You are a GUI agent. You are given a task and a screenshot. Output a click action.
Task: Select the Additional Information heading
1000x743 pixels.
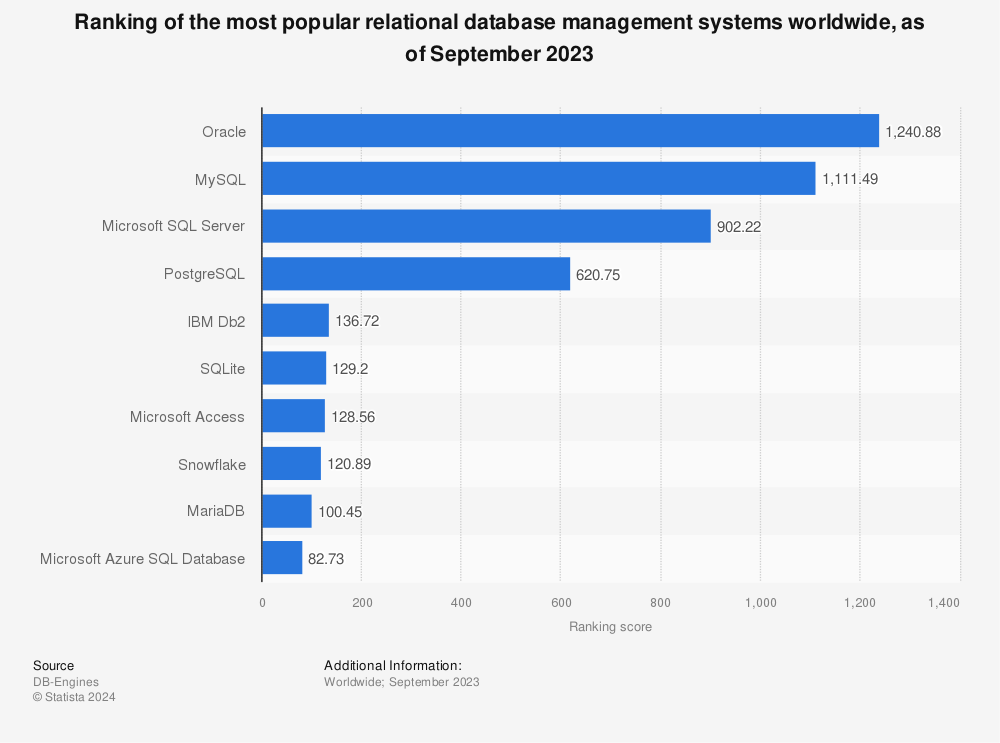pyautogui.click(x=393, y=666)
